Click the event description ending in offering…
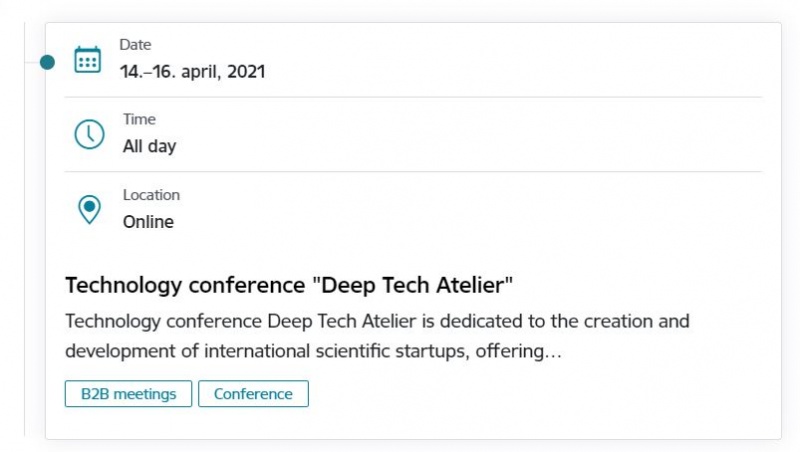Screen dimensions: 800x452 coord(377,336)
